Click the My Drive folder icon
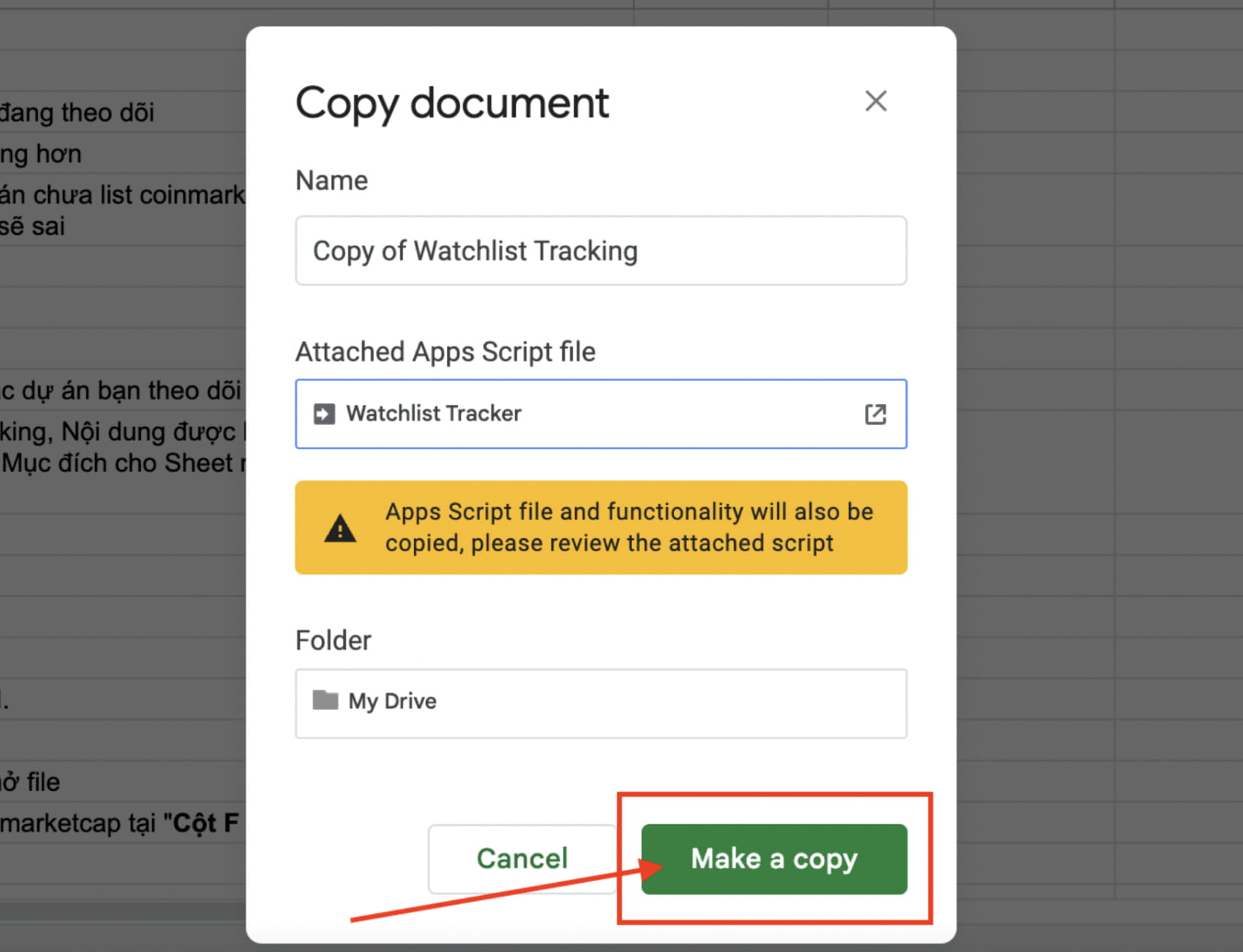Viewport: 1243px width, 952px height. coord(326,700)
